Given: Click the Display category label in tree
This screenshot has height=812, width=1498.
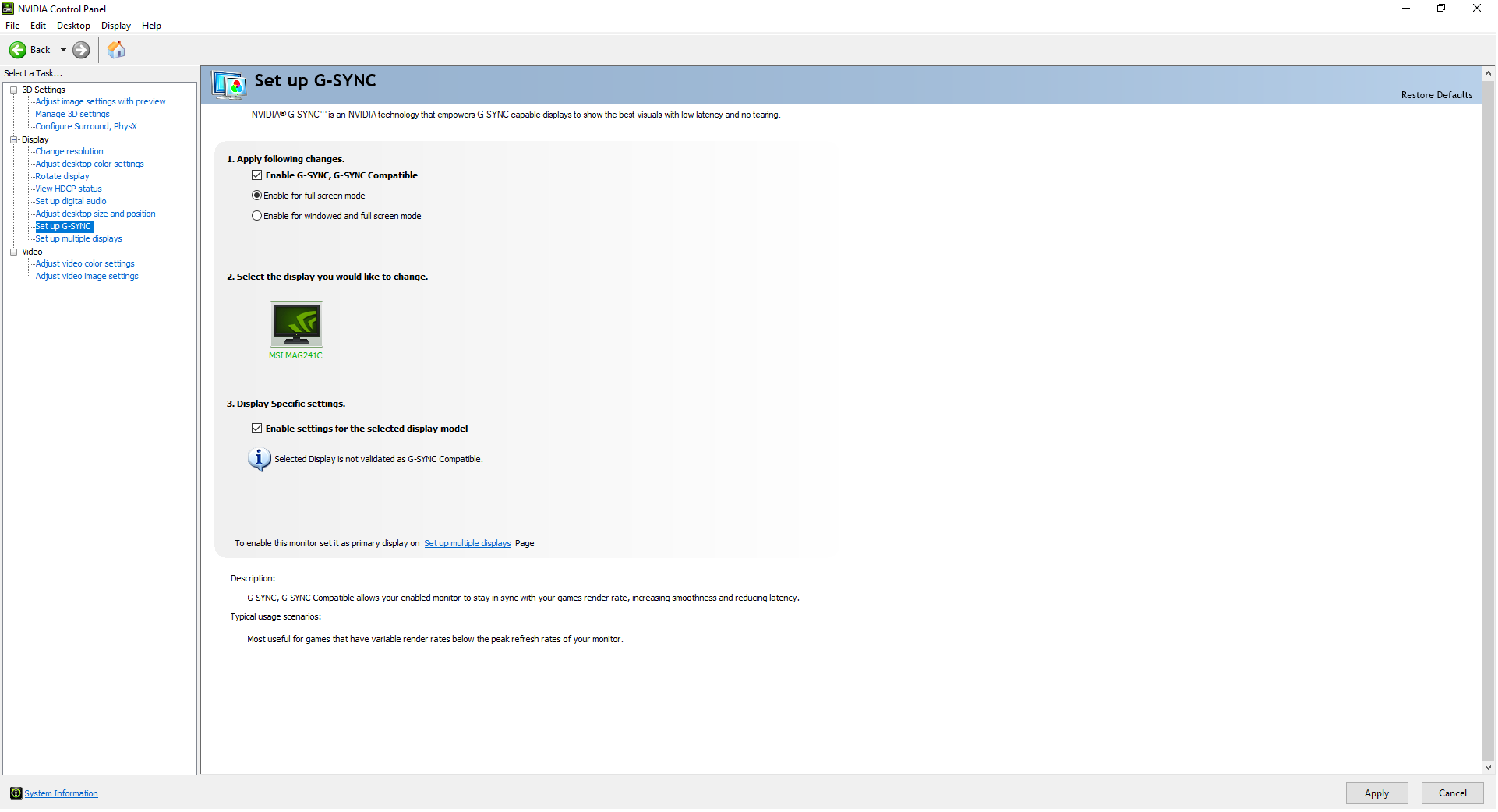Looking at the screenshot, I should (x=35, y=140).
